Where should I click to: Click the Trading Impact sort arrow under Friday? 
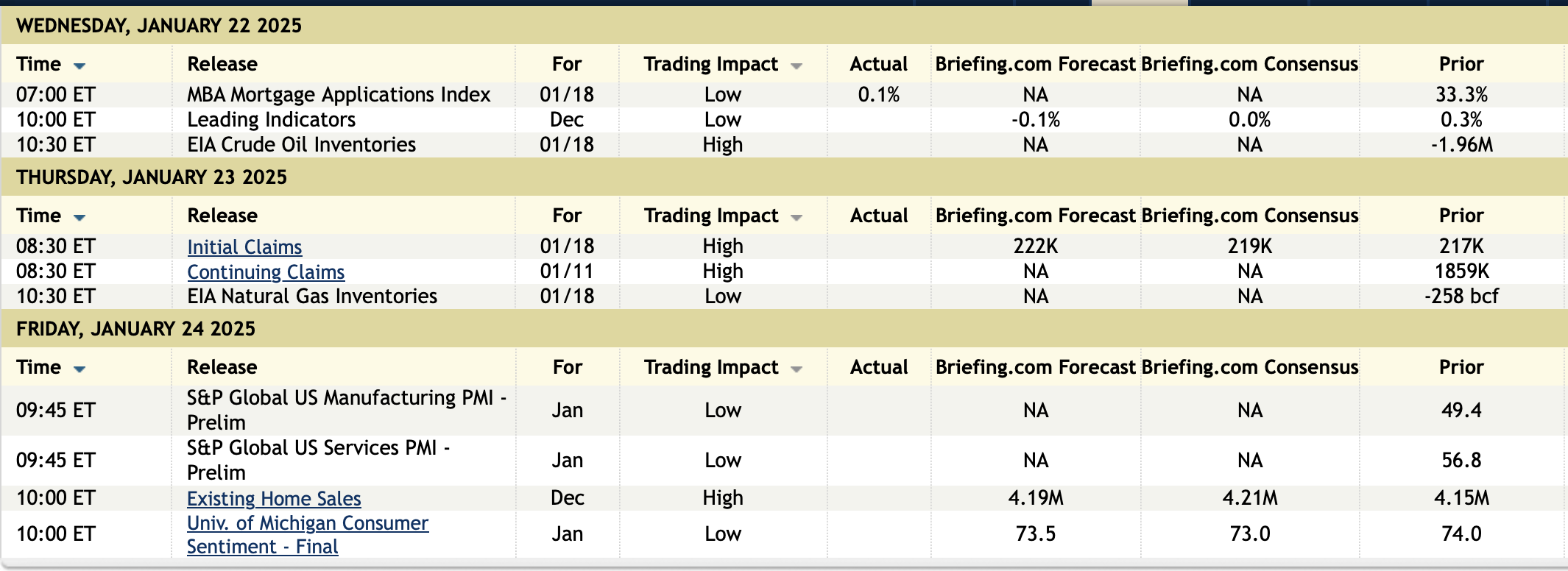(x=796, y=369)
